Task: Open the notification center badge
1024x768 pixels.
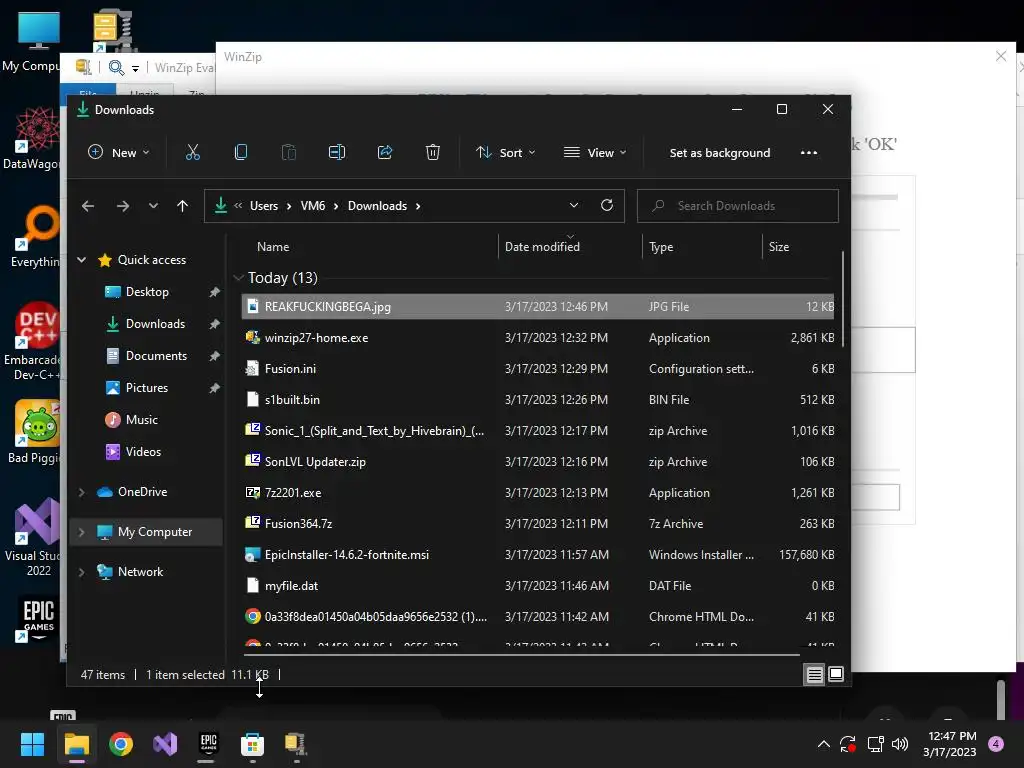Action: click(x=996, y=744)
